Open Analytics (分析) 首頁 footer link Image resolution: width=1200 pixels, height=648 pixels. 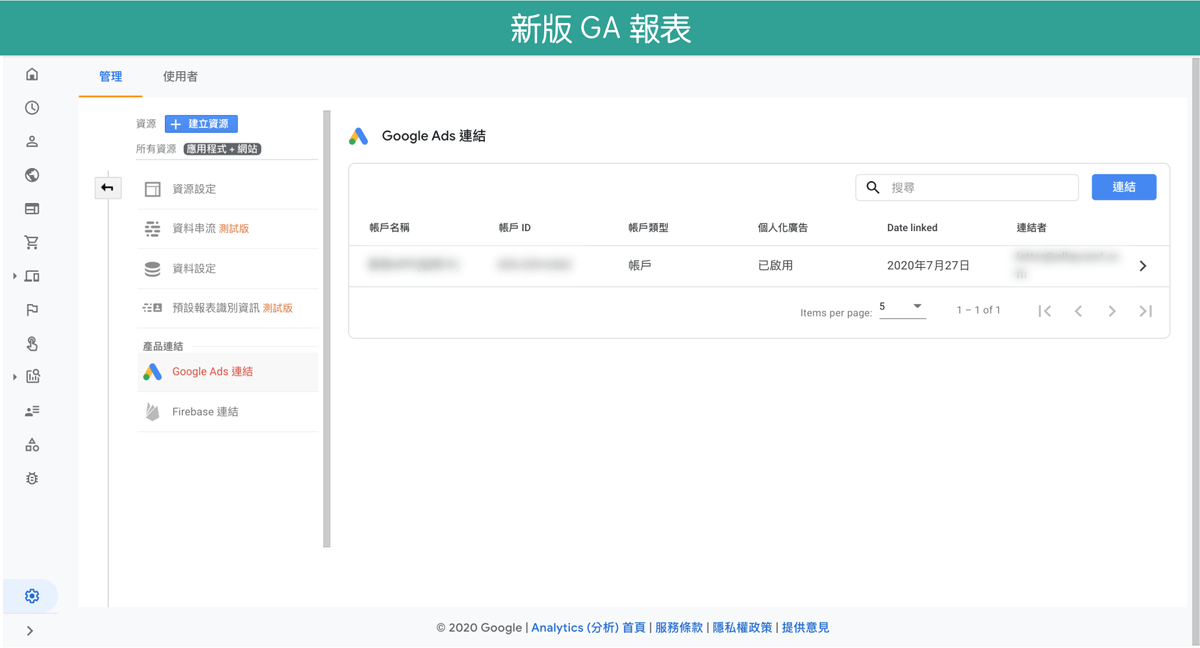pyautogui.click(x=588, y=628)
